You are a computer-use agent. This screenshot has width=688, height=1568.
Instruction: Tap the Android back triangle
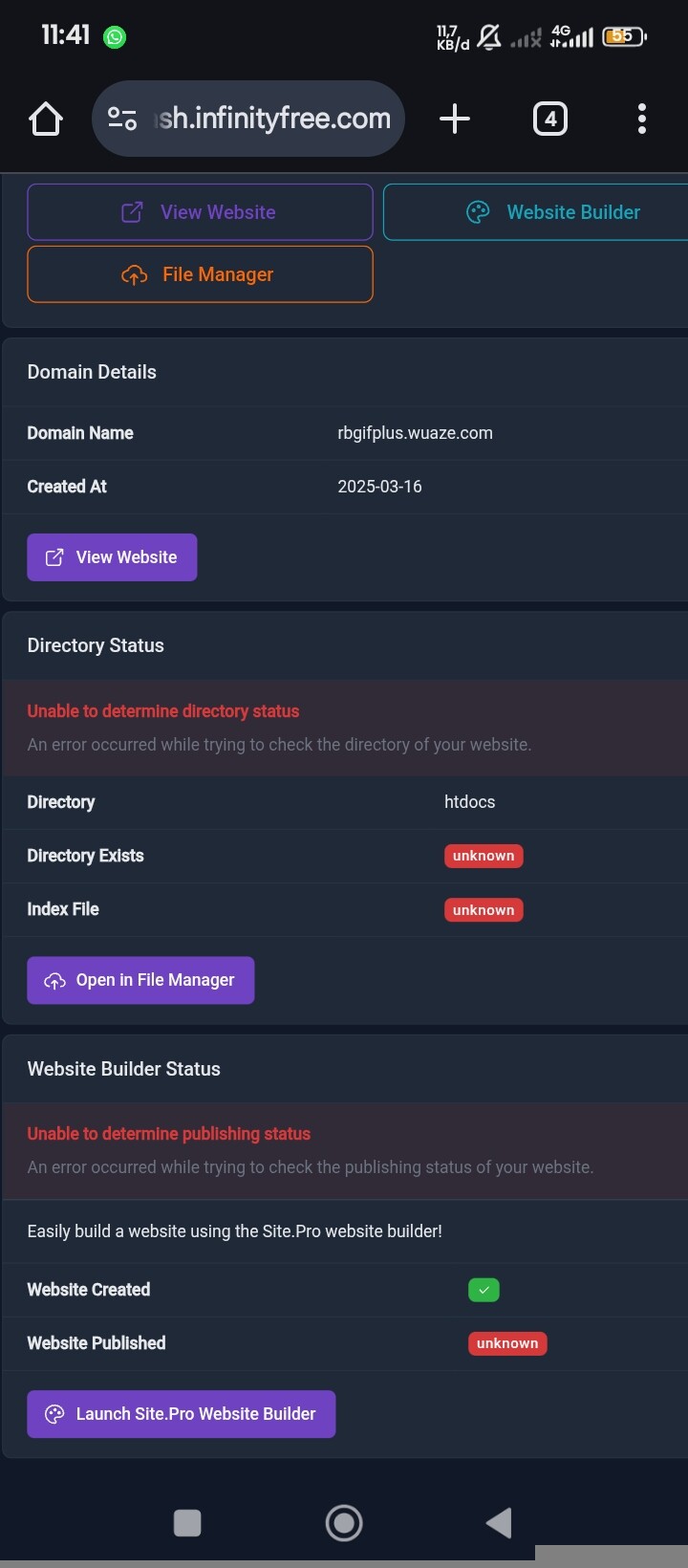pos(499,1523)
